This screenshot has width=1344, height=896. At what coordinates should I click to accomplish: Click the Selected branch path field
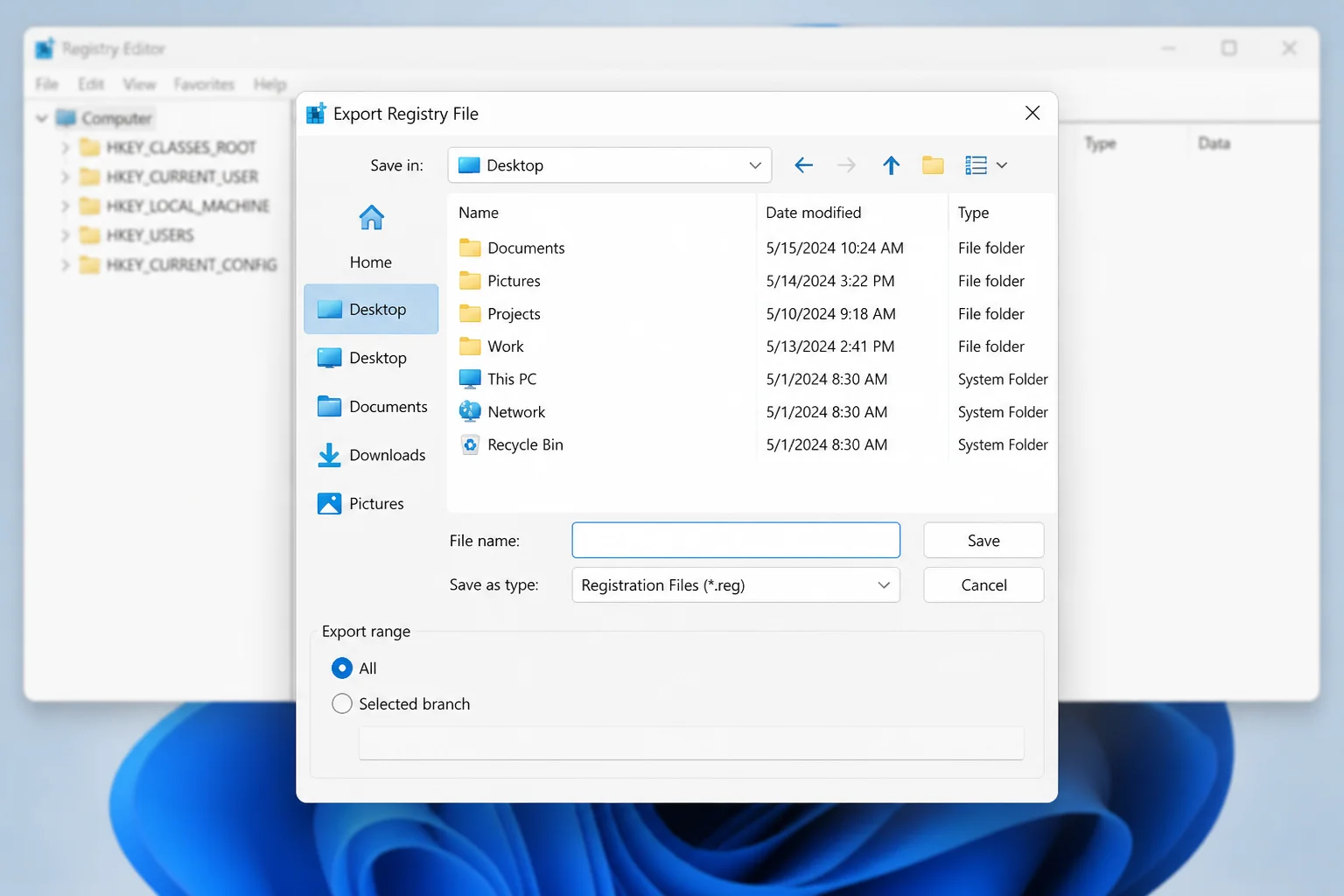point(691,743)
